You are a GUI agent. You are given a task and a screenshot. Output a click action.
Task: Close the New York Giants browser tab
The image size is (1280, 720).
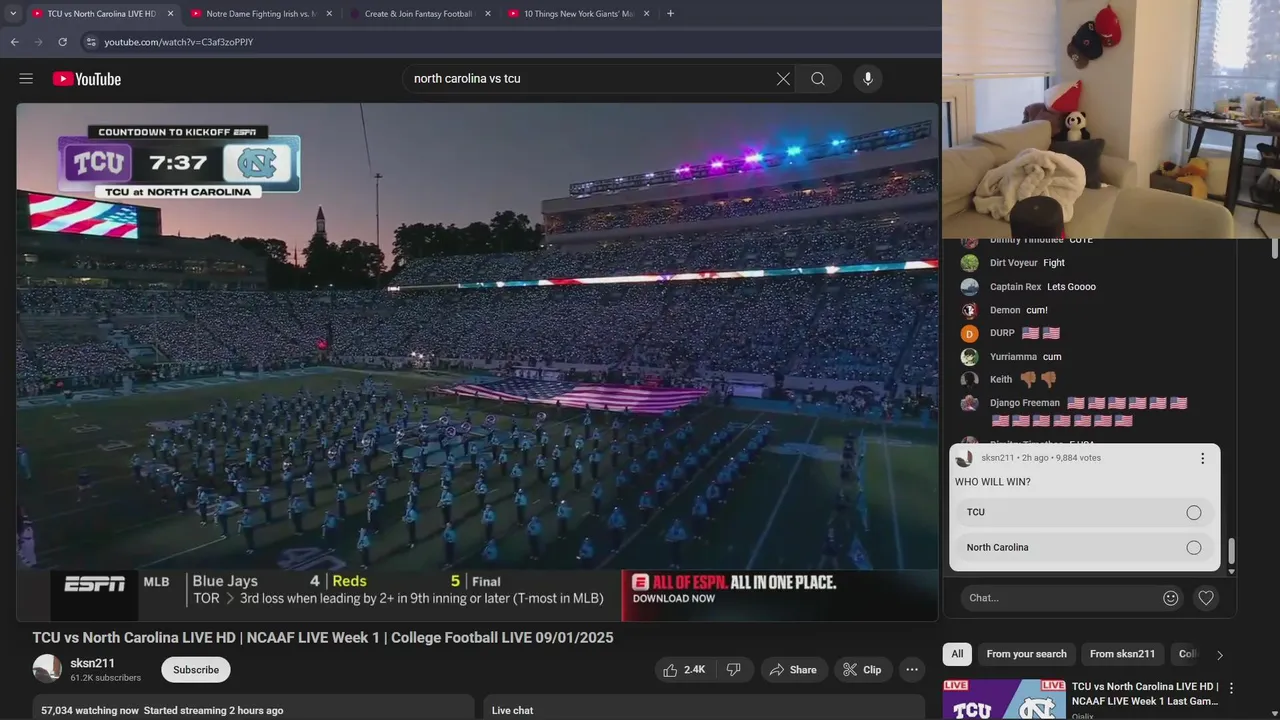pos(647,14)
